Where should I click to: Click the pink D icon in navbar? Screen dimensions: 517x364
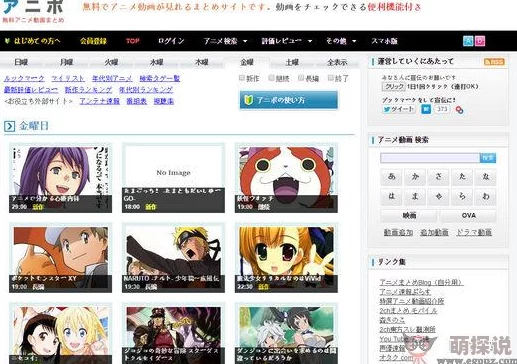480,41
